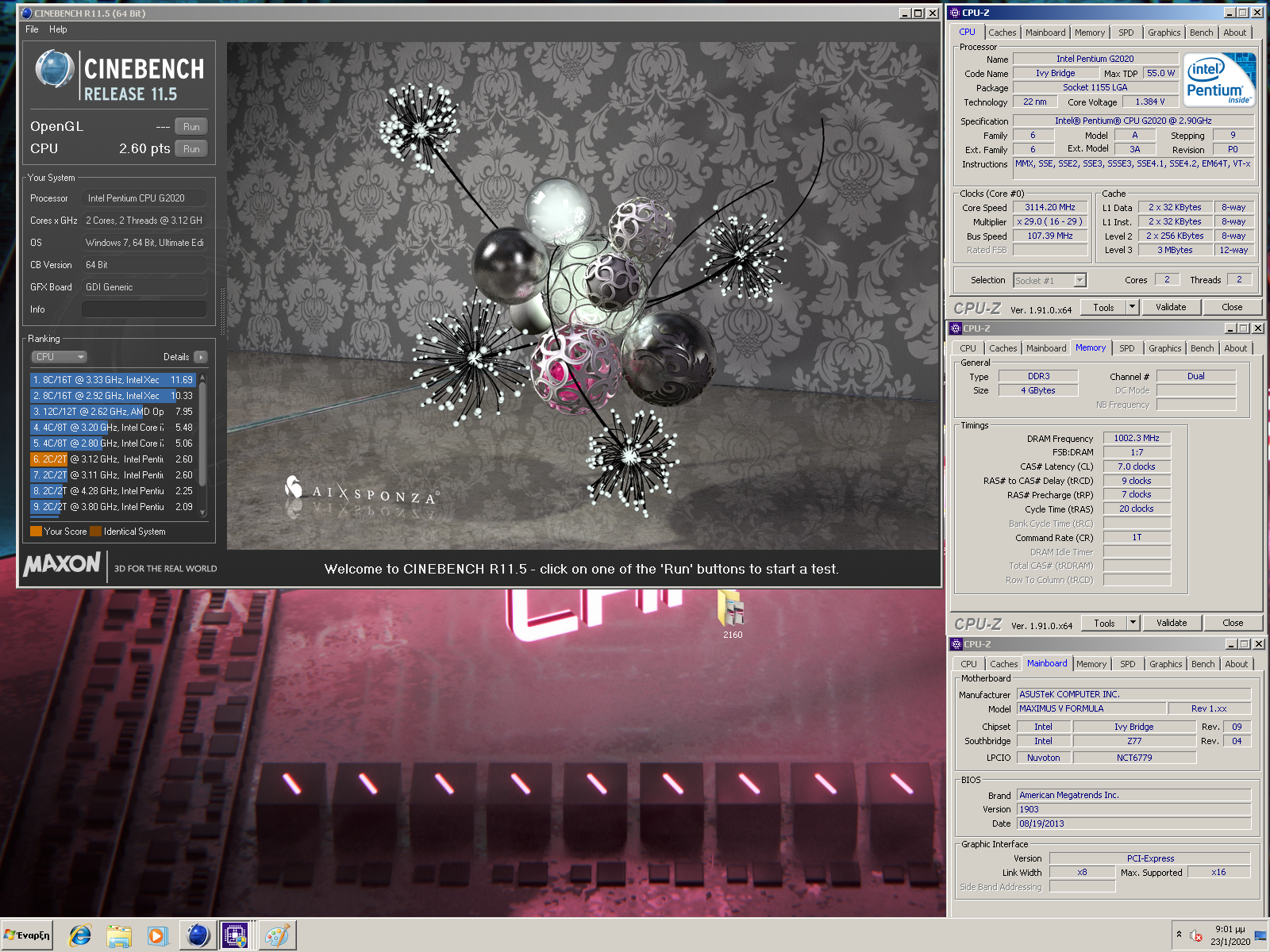Open Internet Explorer from the taskbar
The height and width of the screenshot is (952, 1270).
point(80,936)
